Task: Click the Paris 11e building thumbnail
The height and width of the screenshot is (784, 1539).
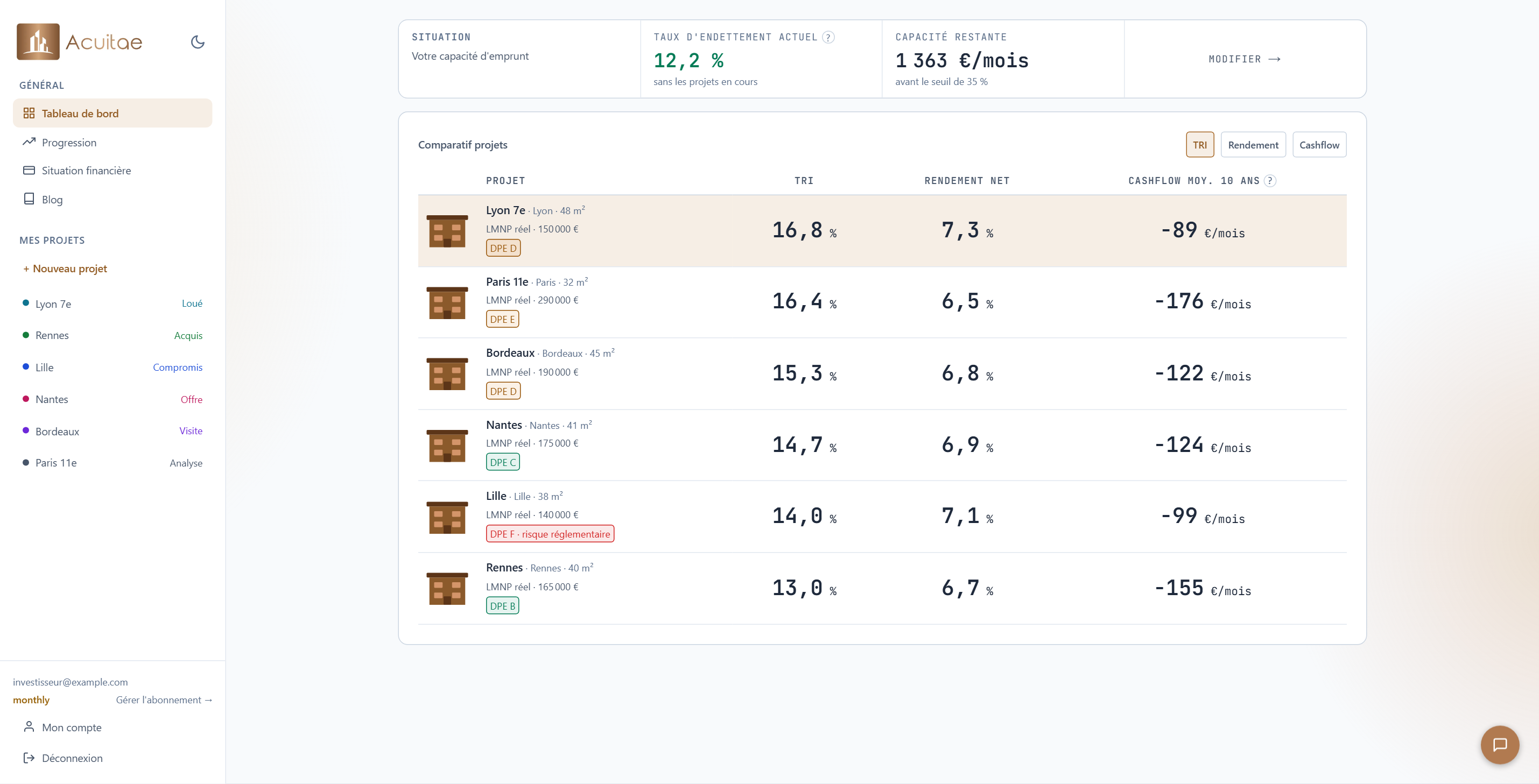Action: 447,303
